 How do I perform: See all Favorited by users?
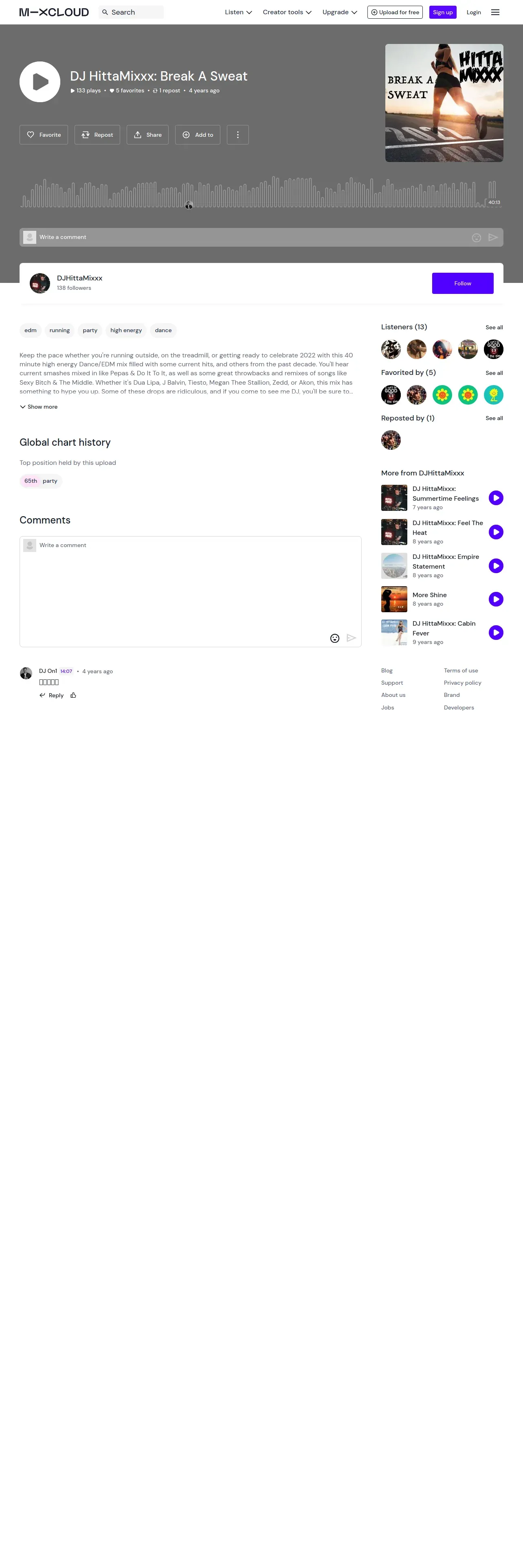tap(494, 373)
